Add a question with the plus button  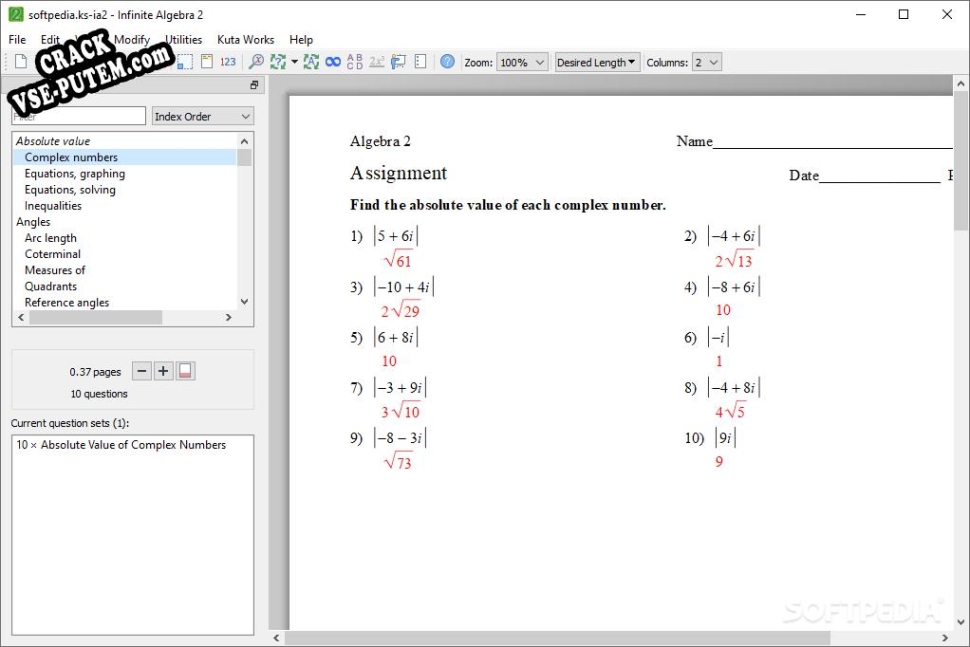(x=163, y=371)
